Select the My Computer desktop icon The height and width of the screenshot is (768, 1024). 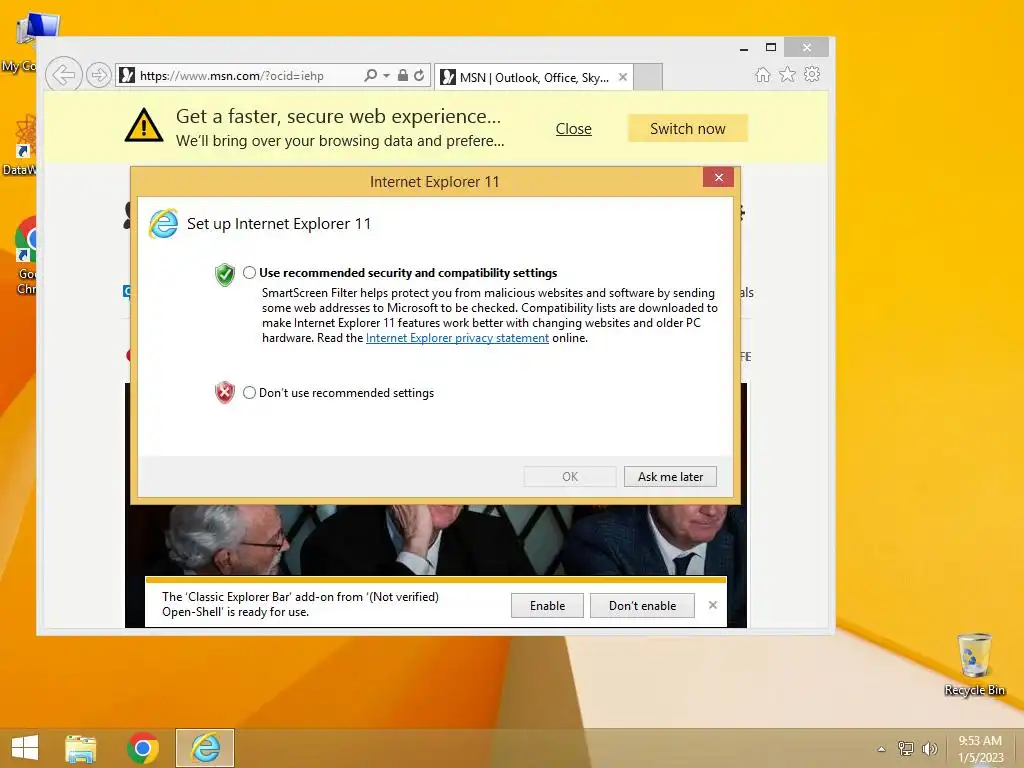(26, 40)
